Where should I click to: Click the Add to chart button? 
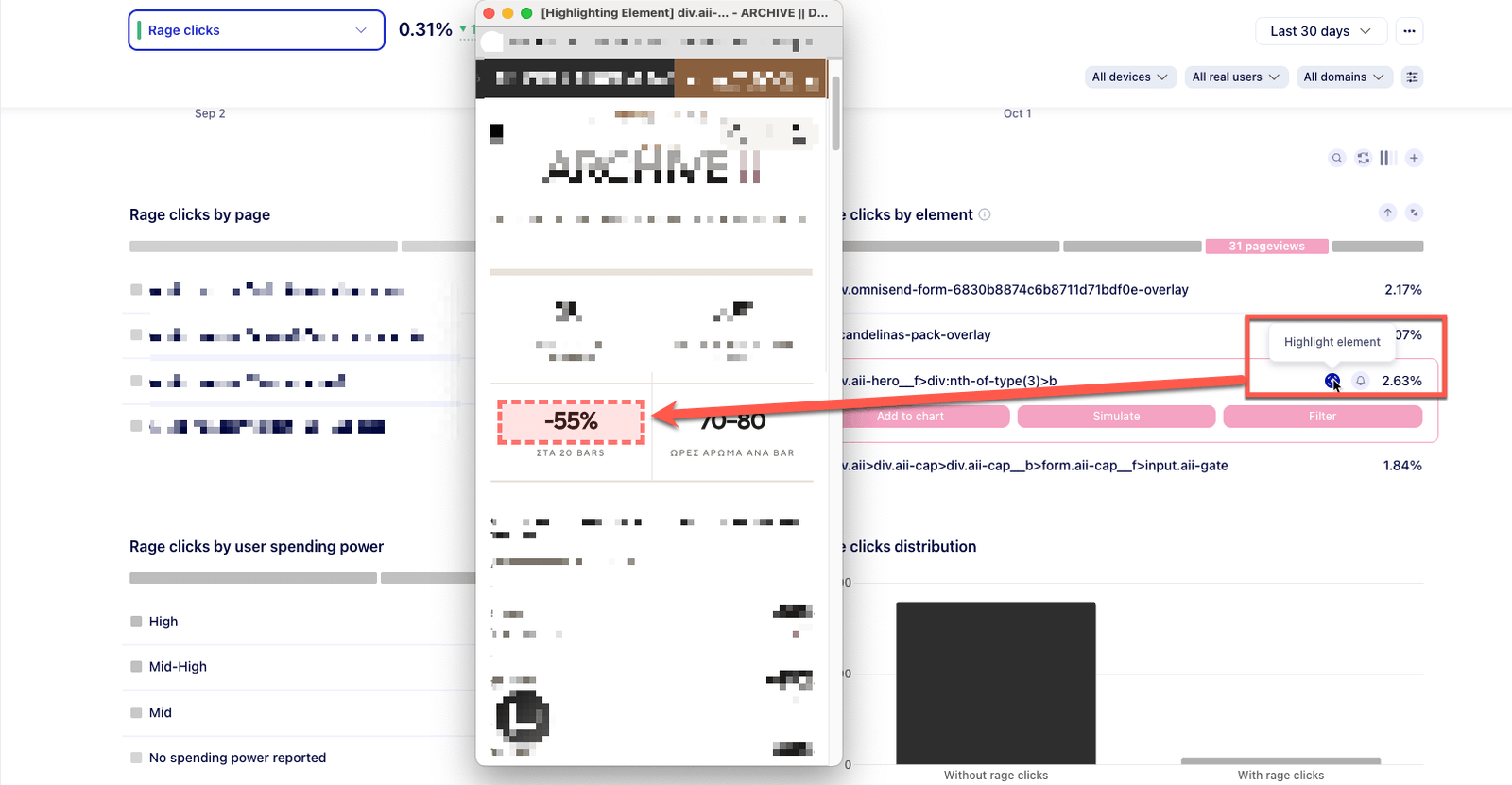(x=925, y=417)
